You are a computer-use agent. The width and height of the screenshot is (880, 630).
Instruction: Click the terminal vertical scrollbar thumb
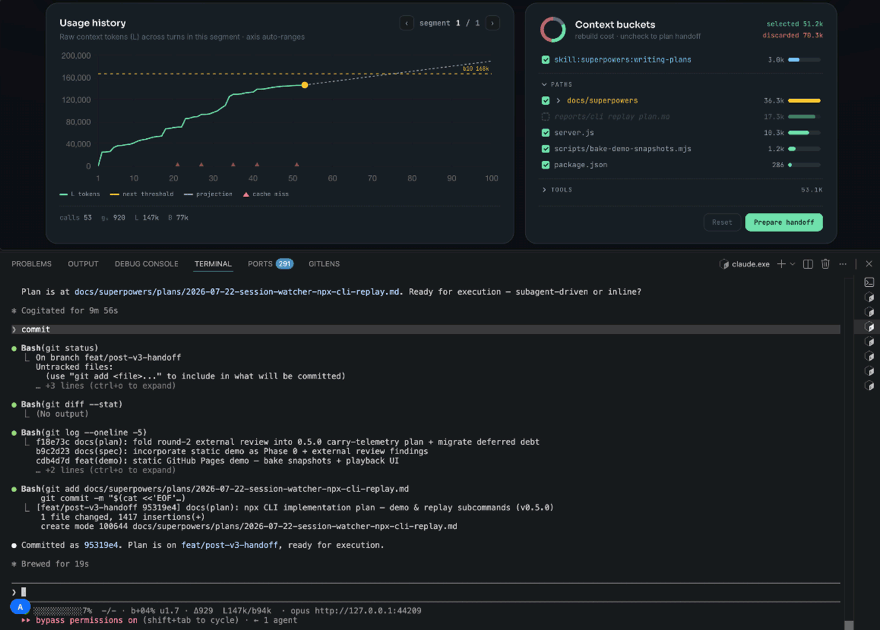[x=849, y=625]
